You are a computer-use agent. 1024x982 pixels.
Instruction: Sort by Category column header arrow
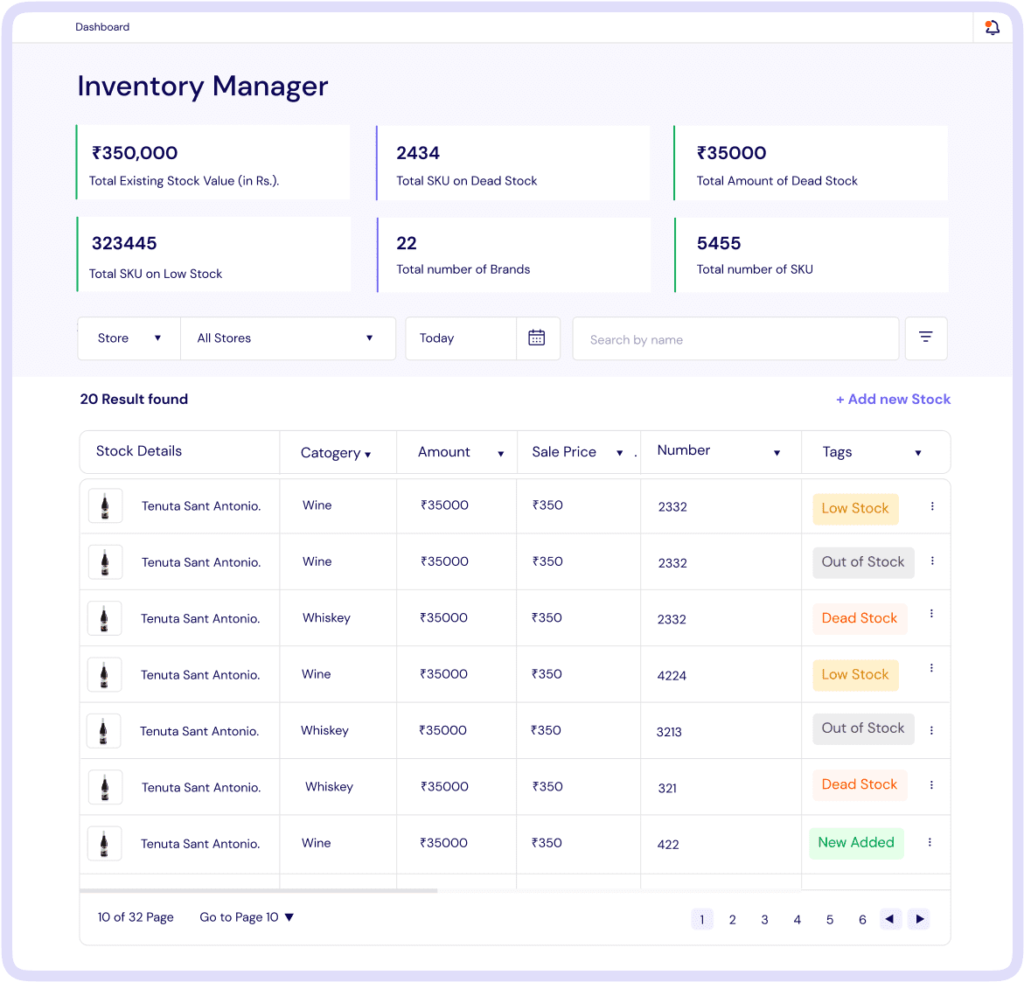367,454
